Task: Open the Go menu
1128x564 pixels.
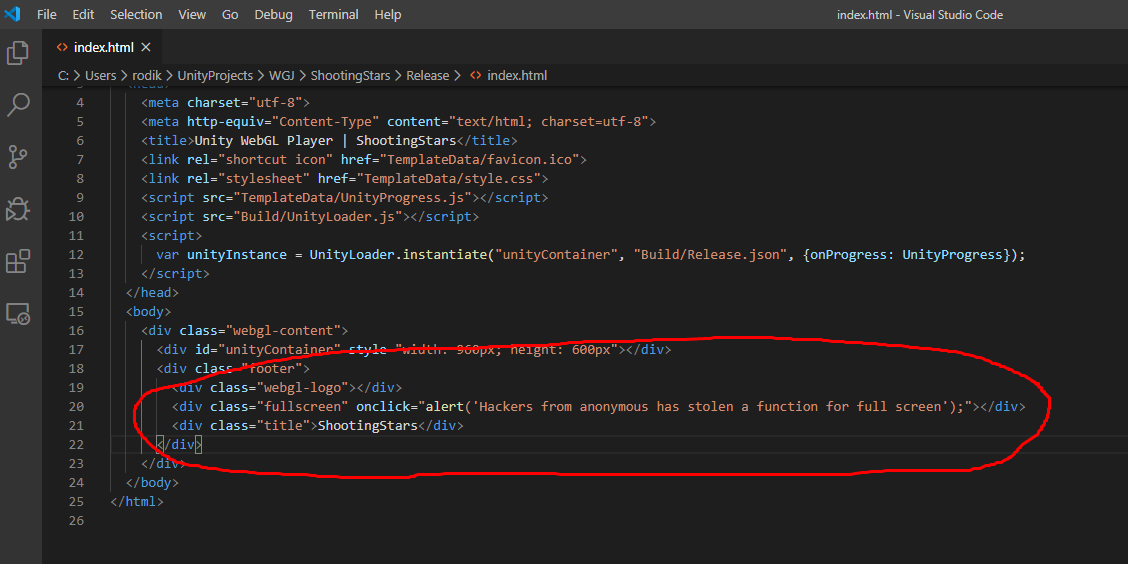Action: (230, 14)
